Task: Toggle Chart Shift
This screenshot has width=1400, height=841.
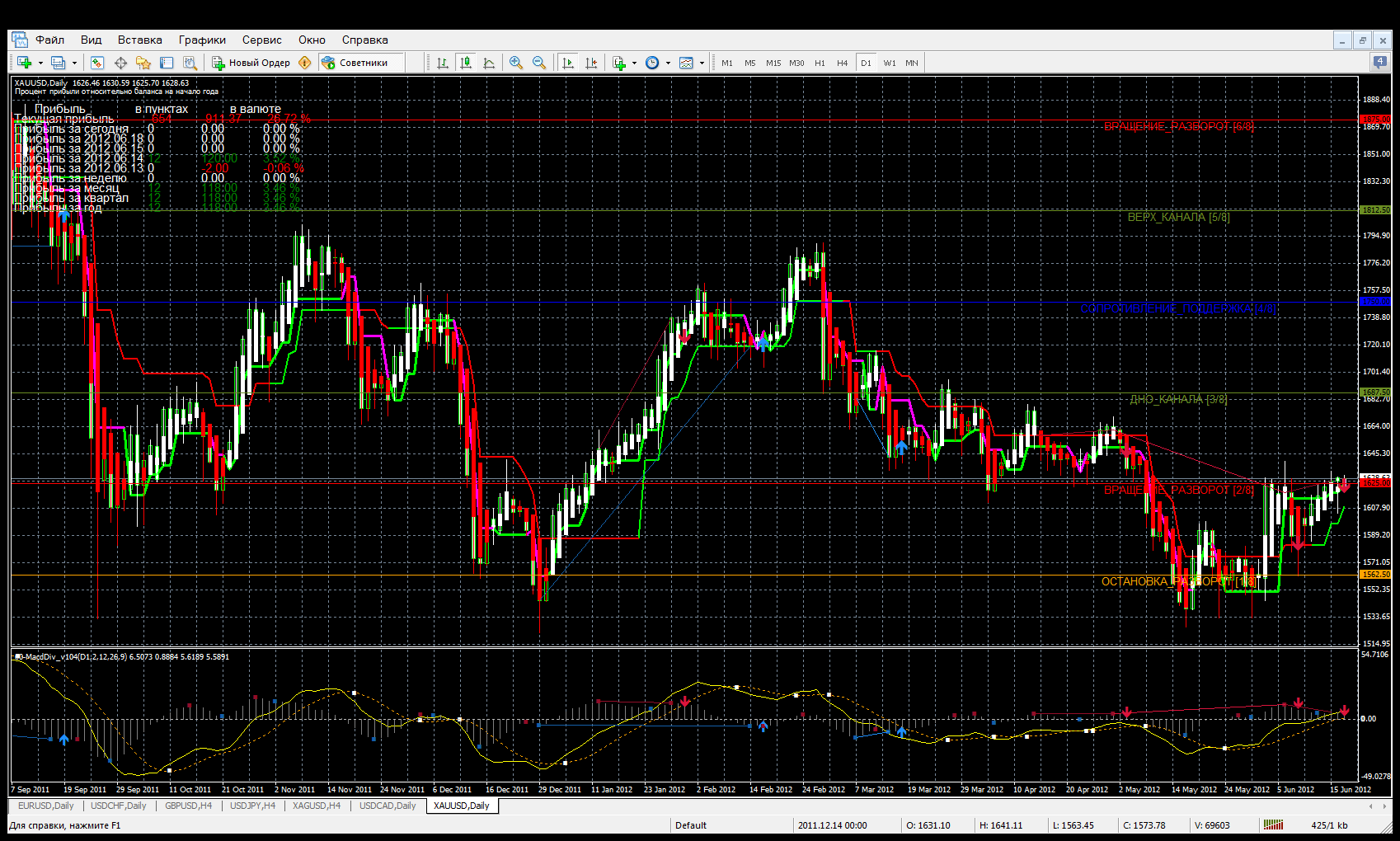Action: [591, 63]
